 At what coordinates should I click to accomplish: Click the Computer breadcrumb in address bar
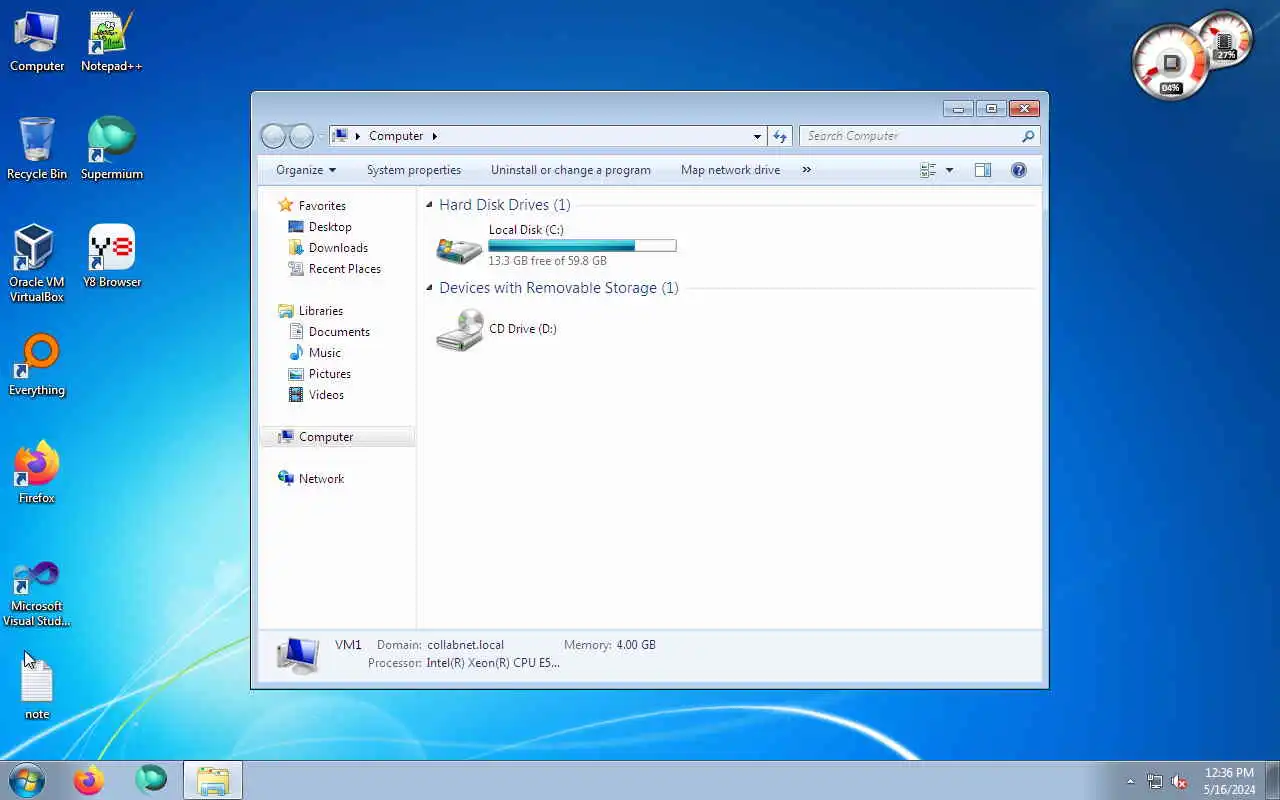pyautogui.click(x=396, y=136)
